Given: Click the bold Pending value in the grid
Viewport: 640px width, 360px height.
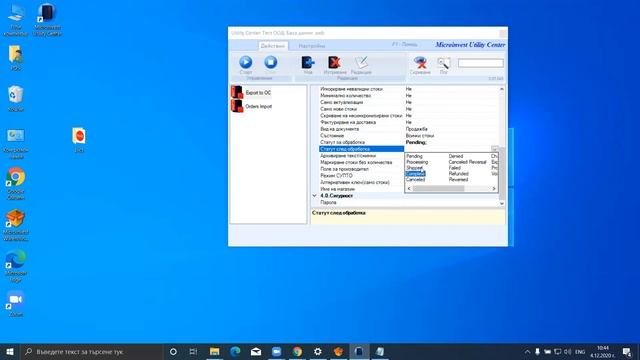Looking at the screenshot, I should 416,142.
